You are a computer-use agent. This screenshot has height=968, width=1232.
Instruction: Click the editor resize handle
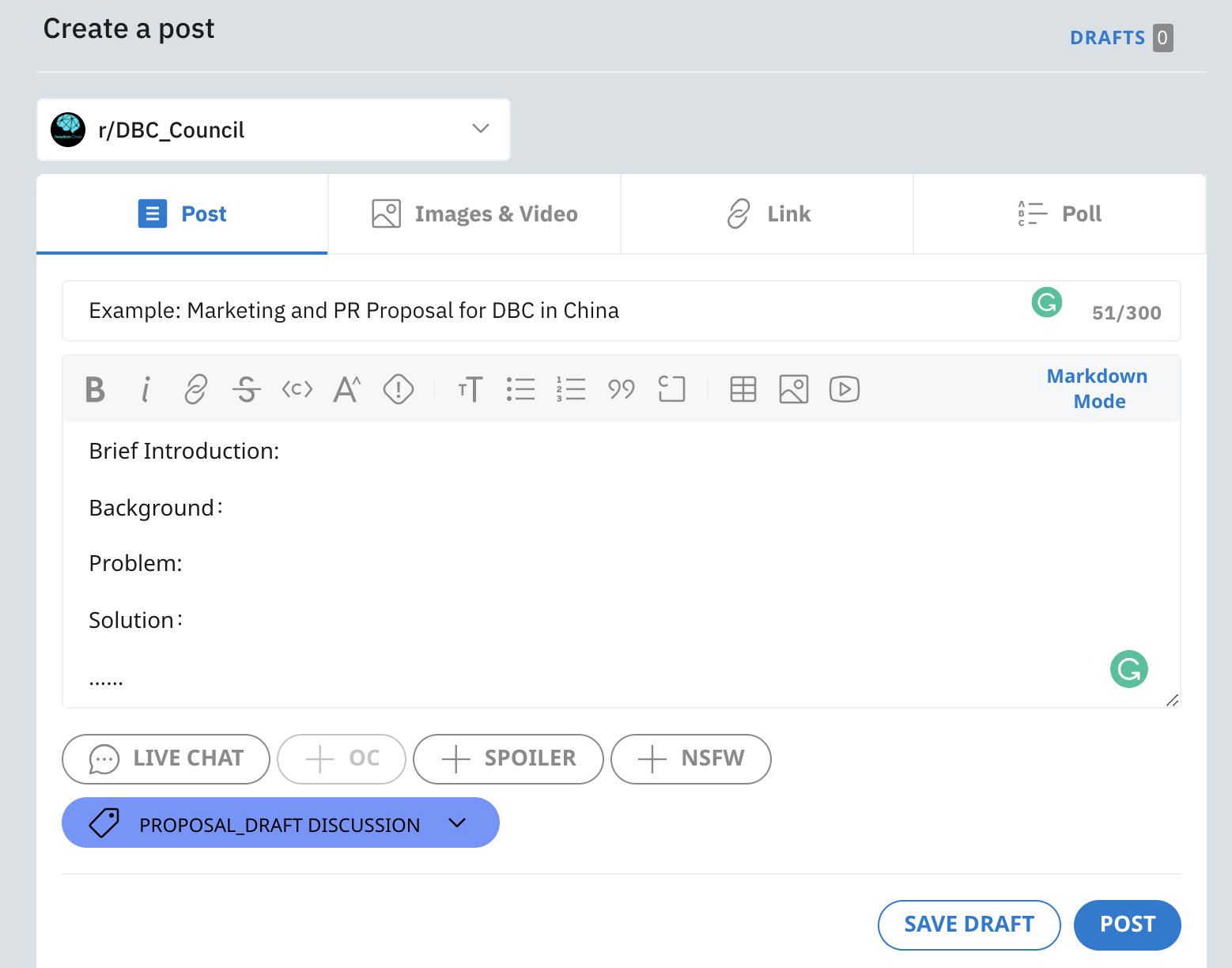point(1172,700)
